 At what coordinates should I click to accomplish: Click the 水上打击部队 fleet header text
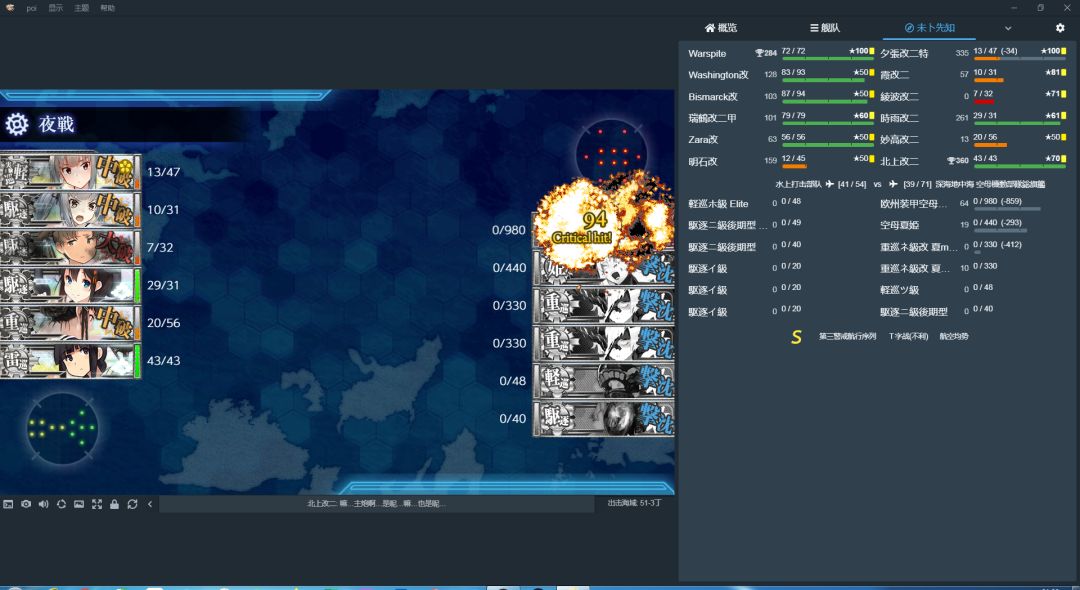pyautogui.click(x=798, y=185)
